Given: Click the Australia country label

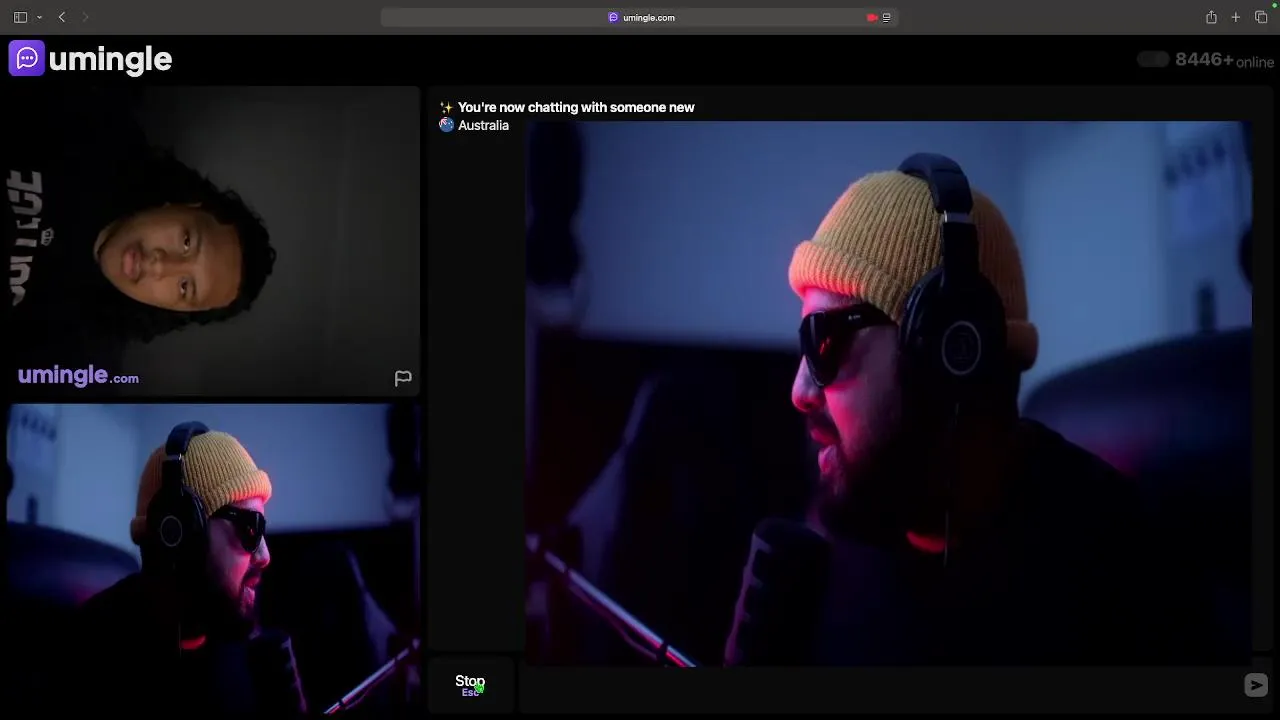Looking at the screenshot, I should click(483, 125).
